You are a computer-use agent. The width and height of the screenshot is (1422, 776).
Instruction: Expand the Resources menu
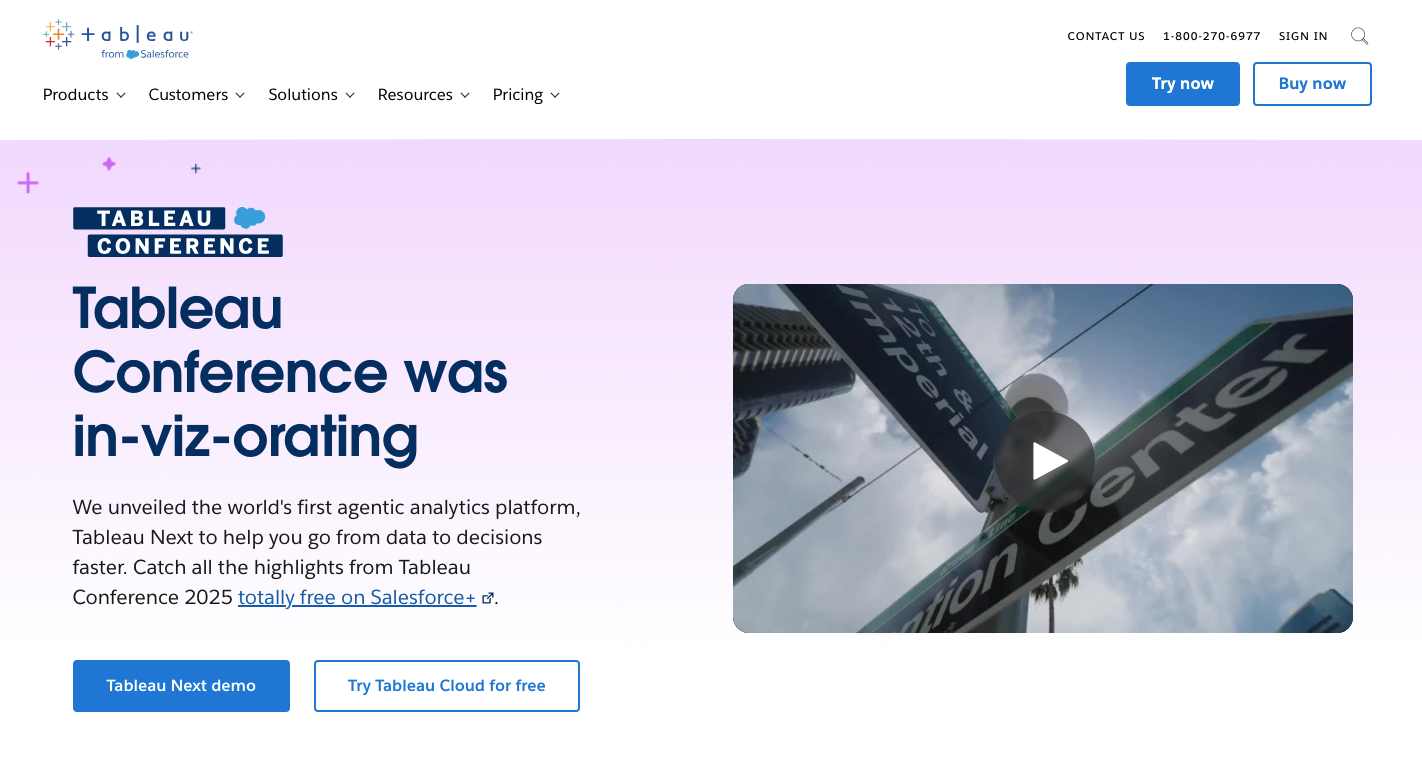(424, 95)
